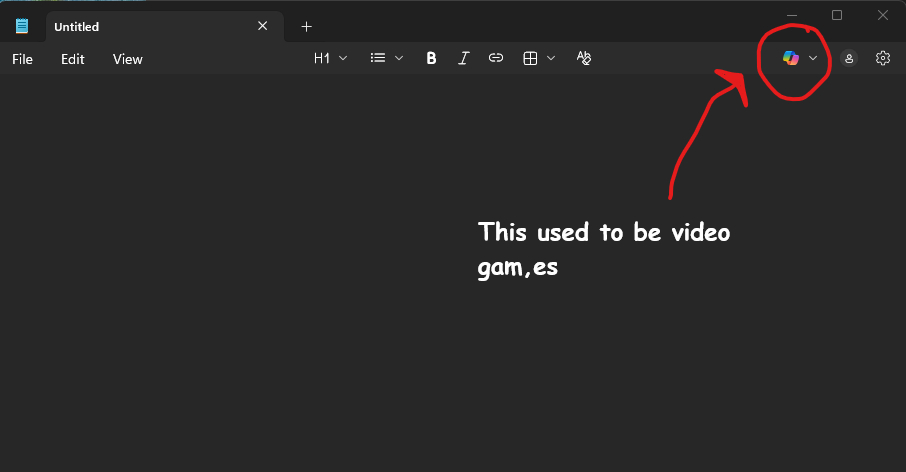Maximize the Notepad window

[837, 15]
